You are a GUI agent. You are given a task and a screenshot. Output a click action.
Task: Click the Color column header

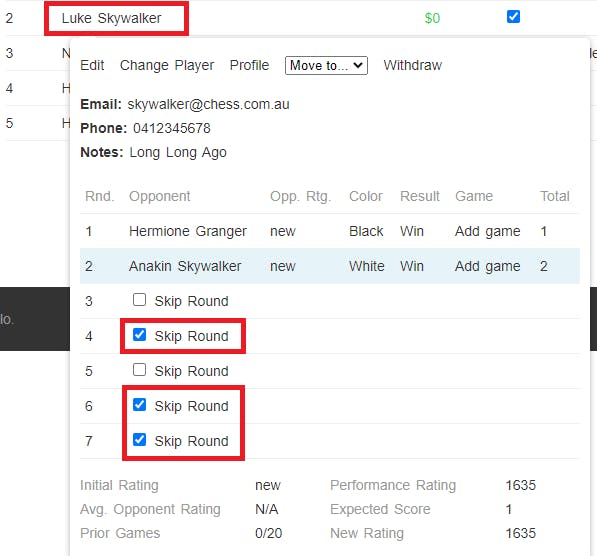(x=366, y=196)
